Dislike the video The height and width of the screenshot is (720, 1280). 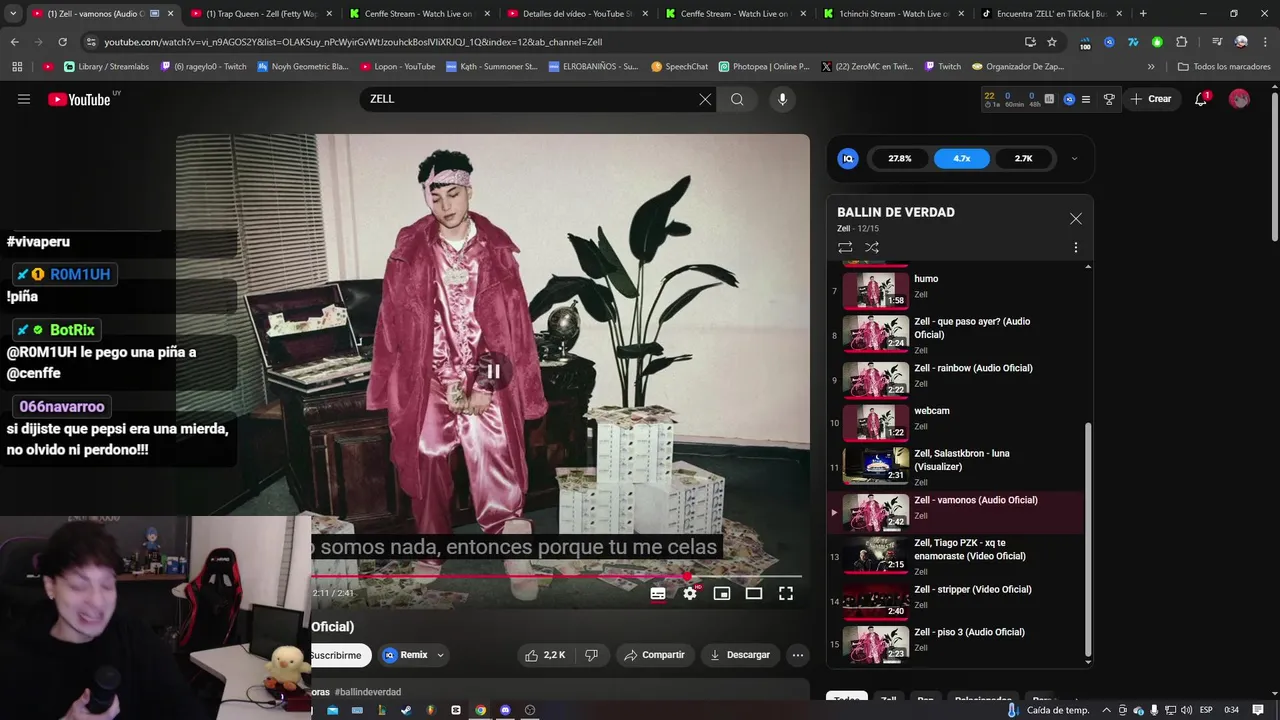(591, 655)
